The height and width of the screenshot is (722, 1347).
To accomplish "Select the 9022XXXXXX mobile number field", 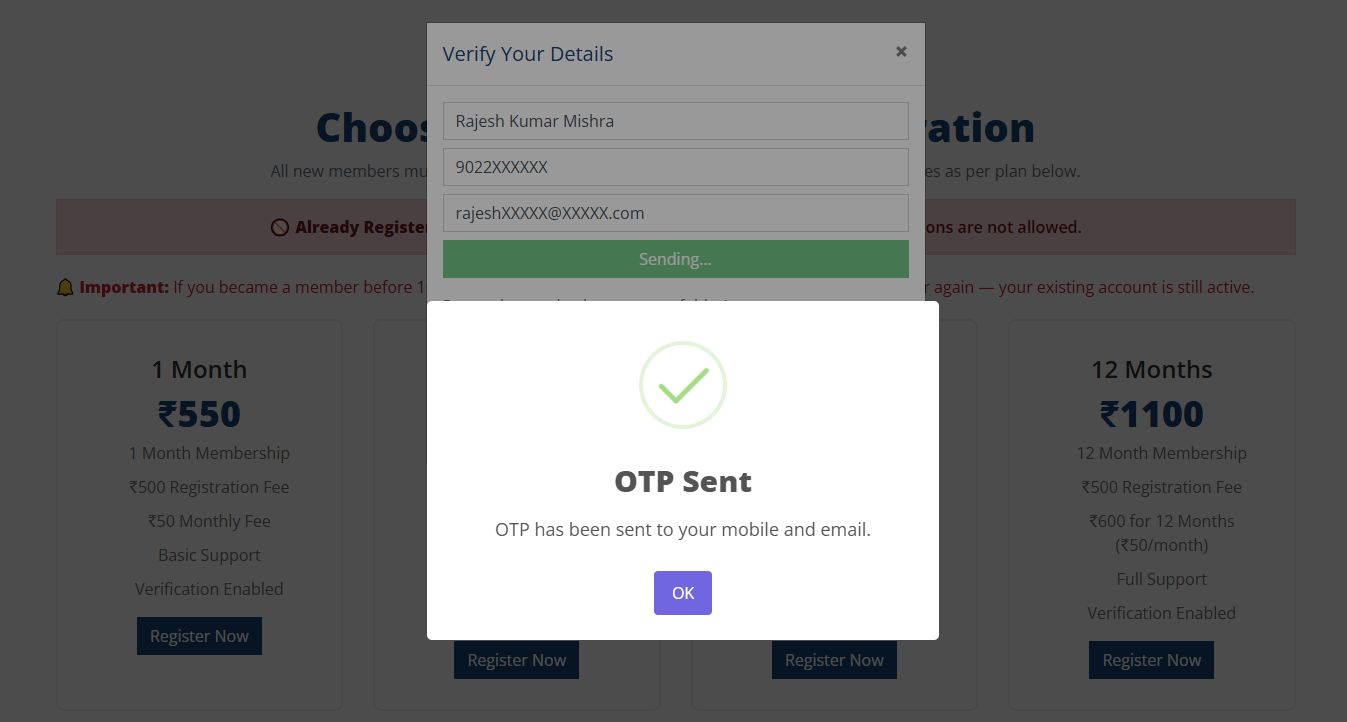I will (x=675, y=167).
